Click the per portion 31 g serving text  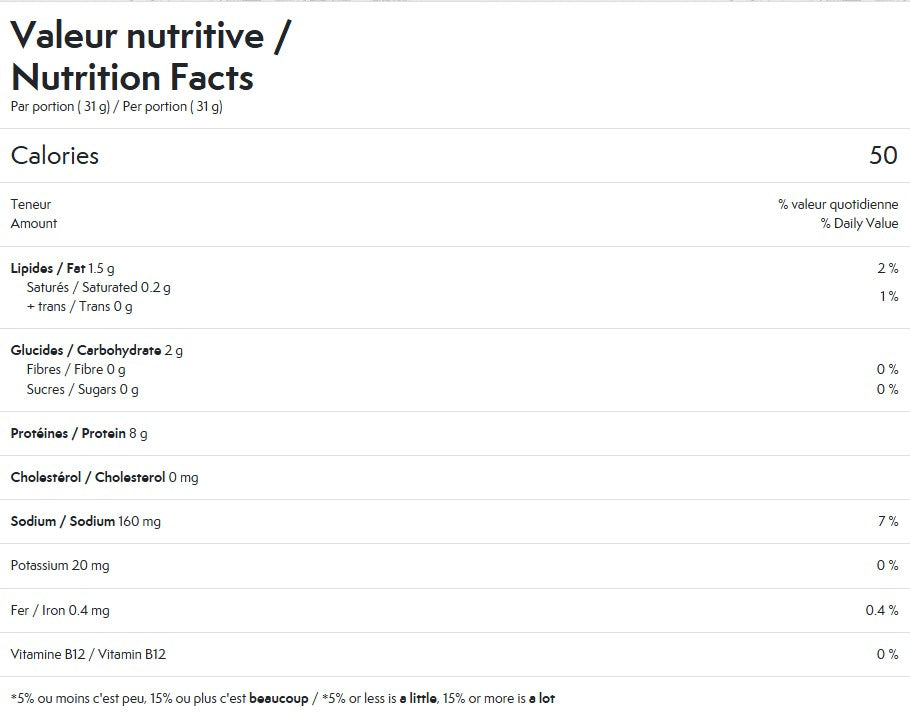point(116,107)
